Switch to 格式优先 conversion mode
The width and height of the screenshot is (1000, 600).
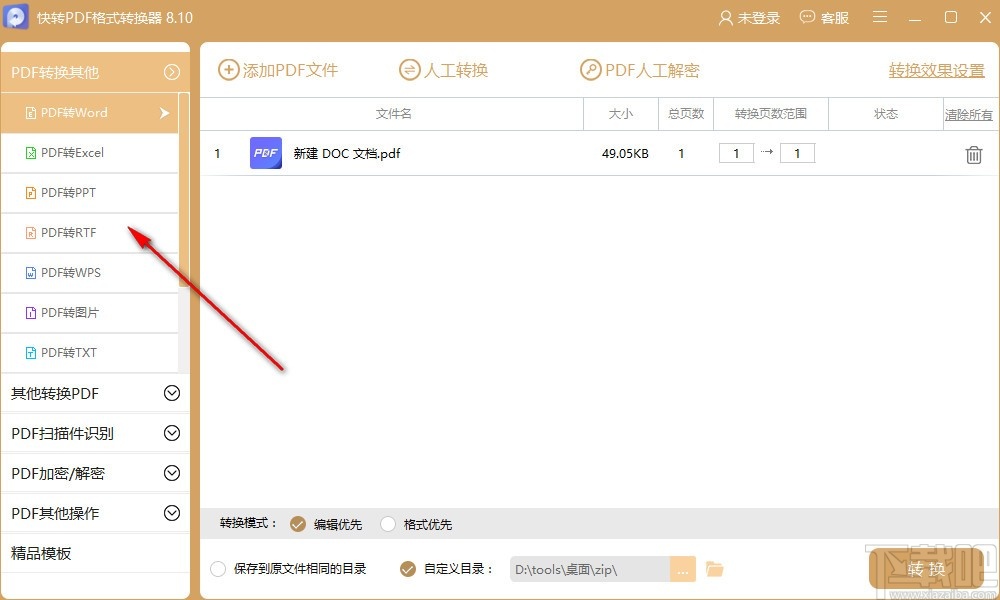(387, 523)
